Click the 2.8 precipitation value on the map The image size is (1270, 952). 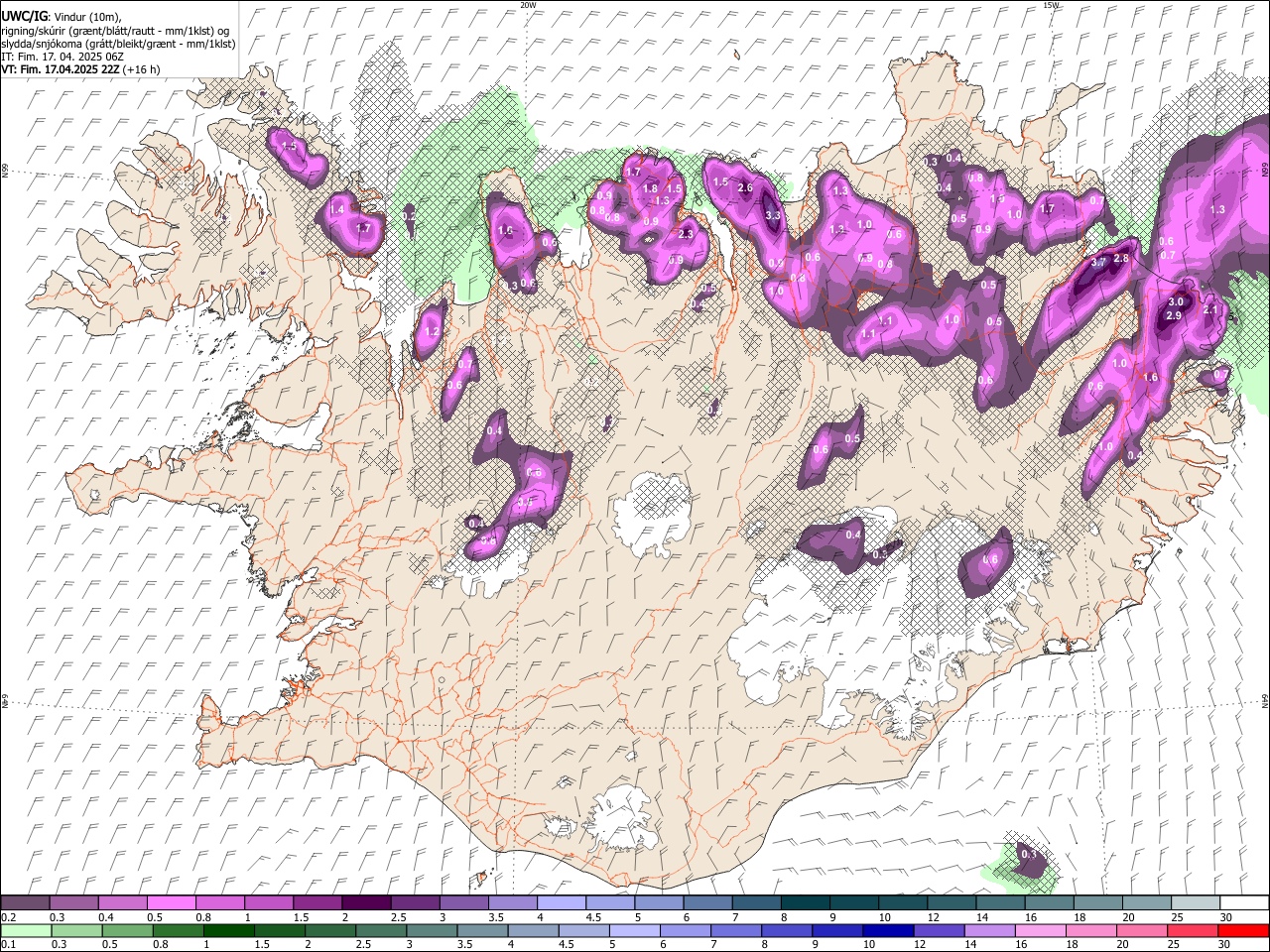1121,258
